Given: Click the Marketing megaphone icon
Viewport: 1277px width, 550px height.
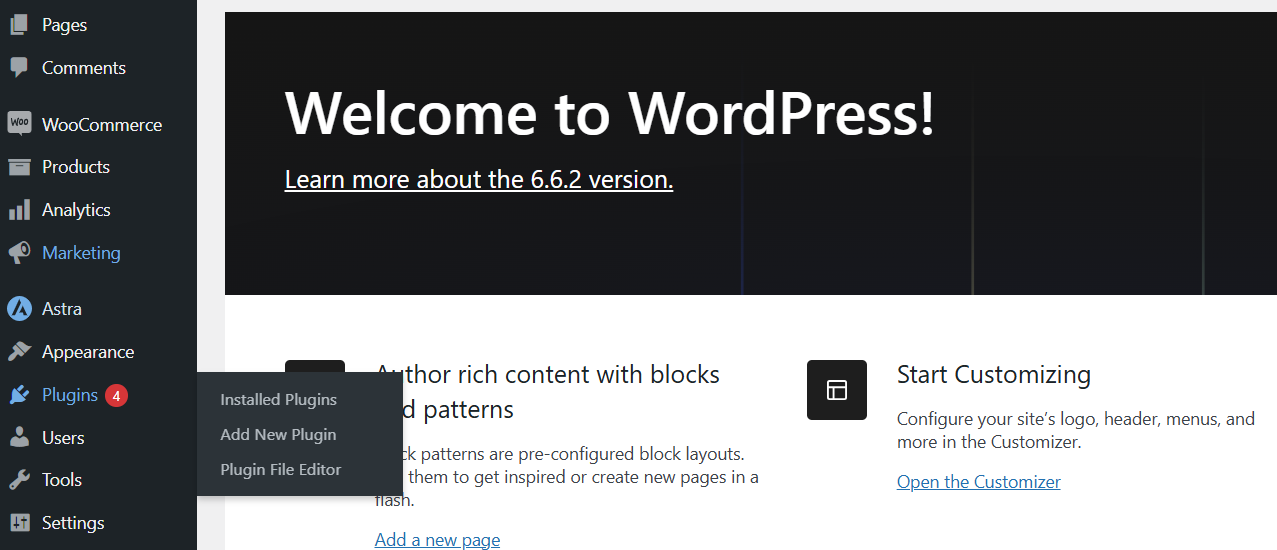Looking at the screenshot, I should [19, 253].
